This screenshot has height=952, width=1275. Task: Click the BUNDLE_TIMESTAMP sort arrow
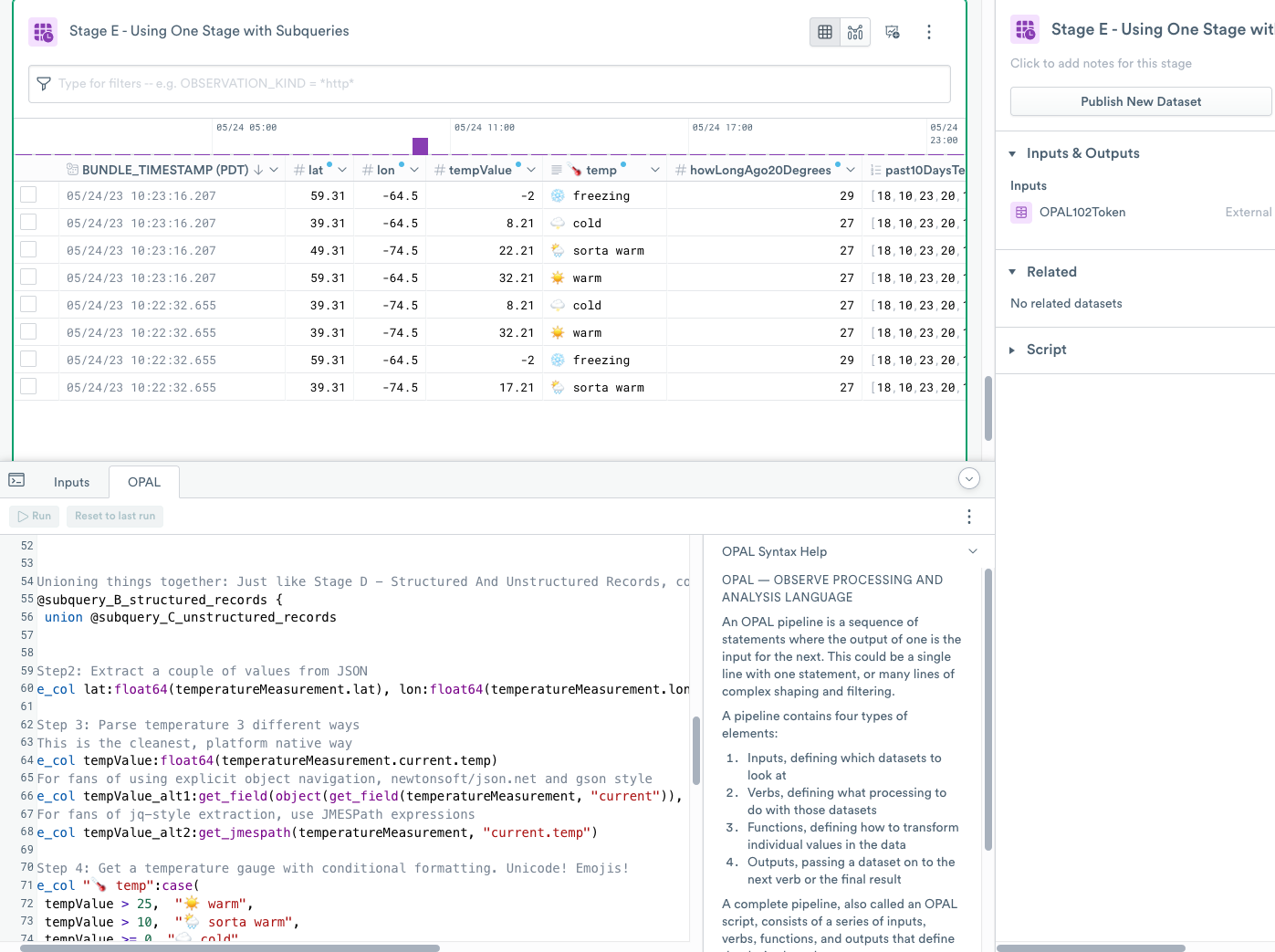tap(258, 170)
